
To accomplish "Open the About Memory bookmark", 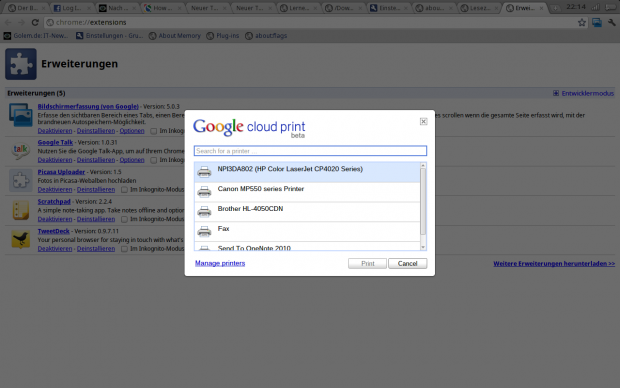I will click(174, 36).
